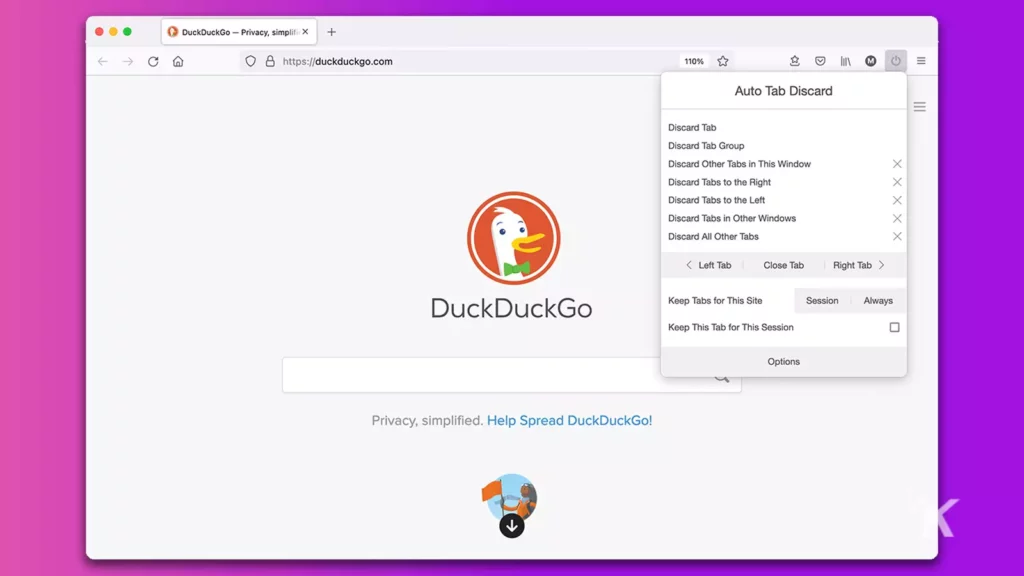Image resolution: width=1024 pixels, height=576 pixels.
Task: Click the Auto Tab Discard title
Action: 784,91
